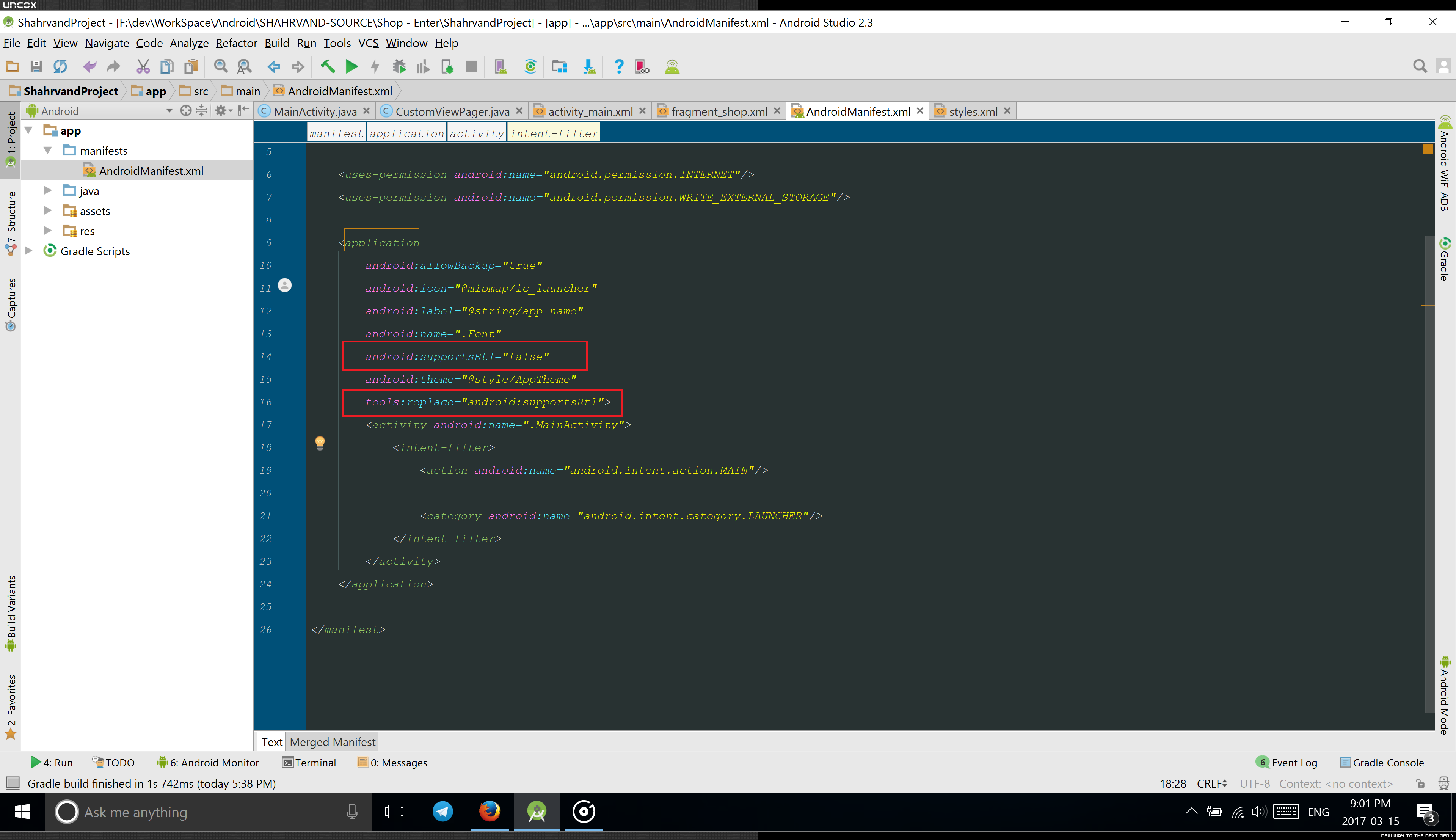Image resolution: width=1456 pixels, height=840 pixels.
Task: Toggle the Android WiFi ADB side panel
Action: (1445, 164)
